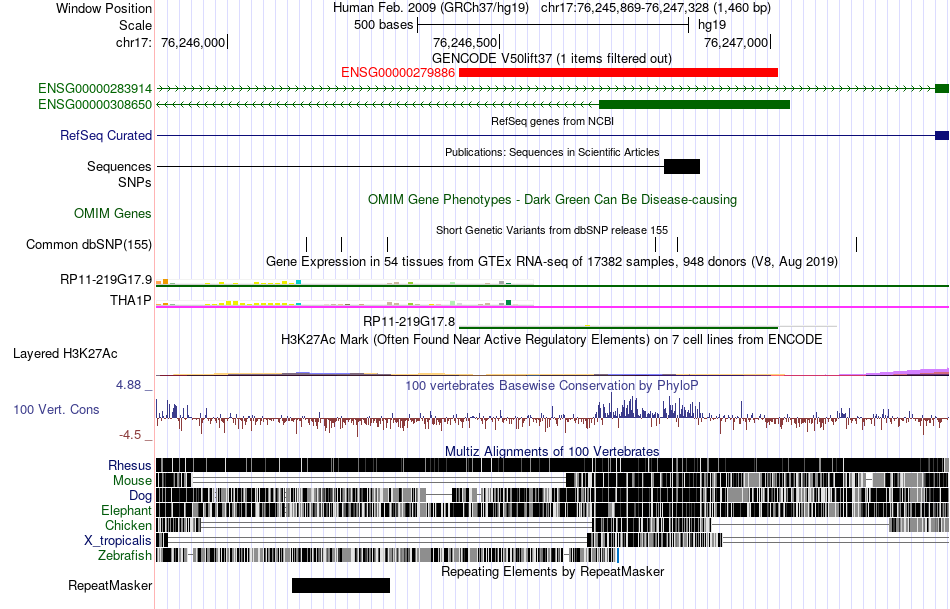
Task: Click the 500 bases scale bar
Action: point(553,25)
